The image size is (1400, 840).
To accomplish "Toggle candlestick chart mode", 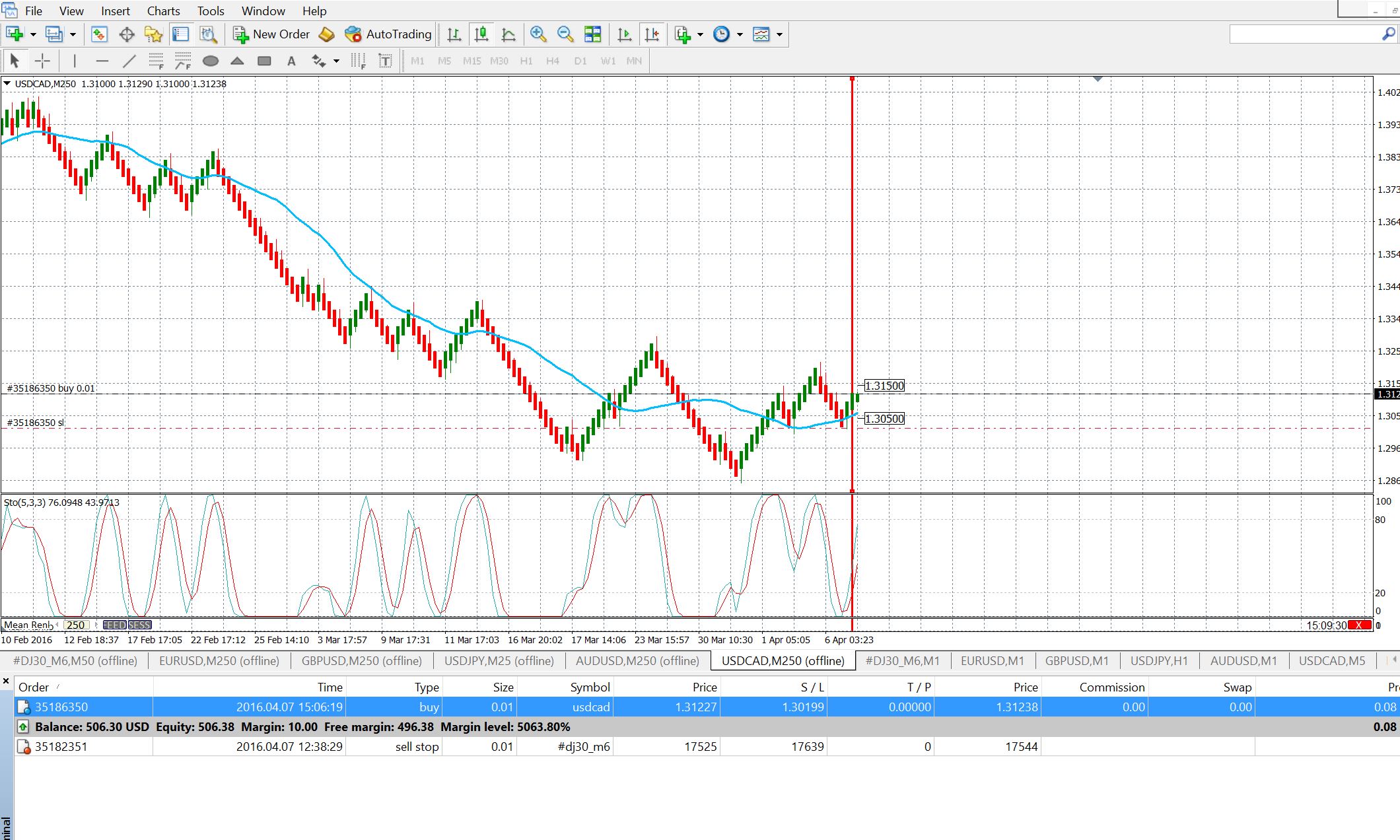I will (x=481, y=34).
